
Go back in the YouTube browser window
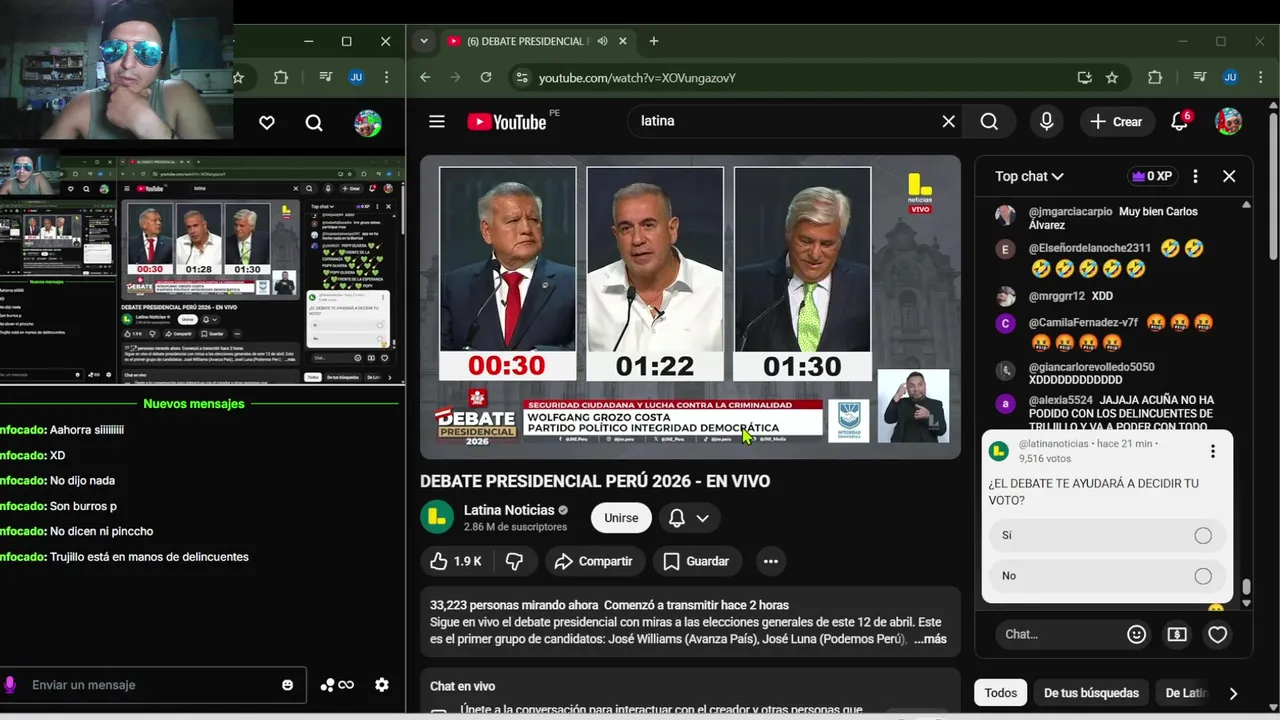(425, 77)
